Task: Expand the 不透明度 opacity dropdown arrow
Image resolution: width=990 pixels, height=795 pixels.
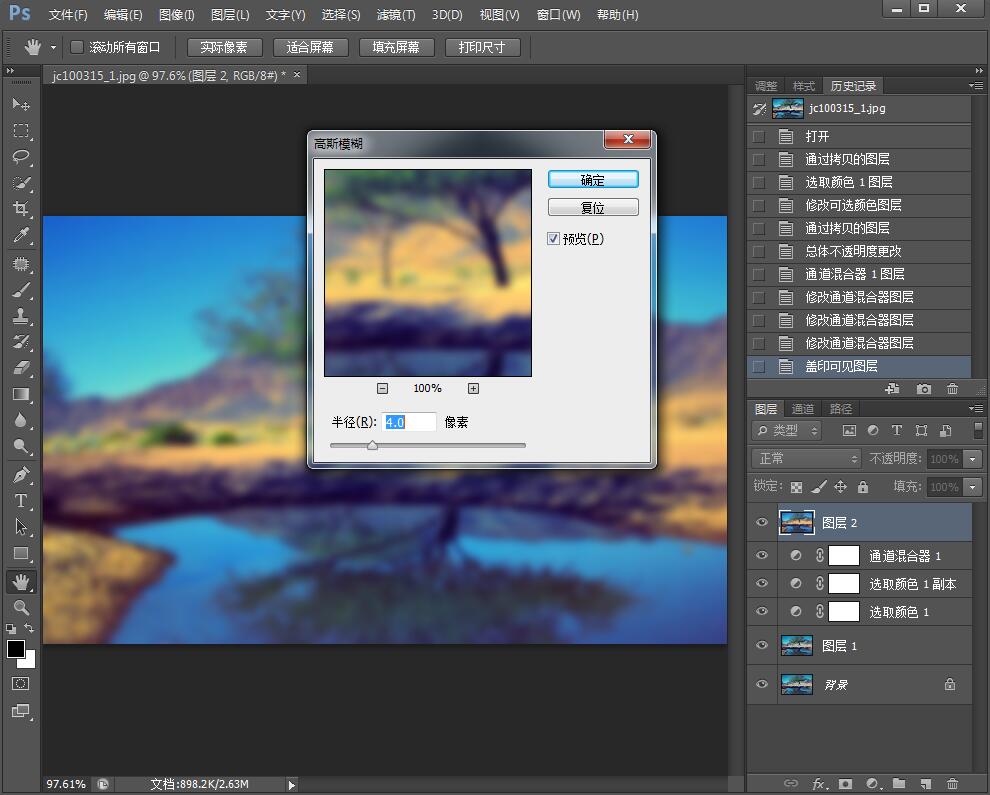Action: point(973,459)
